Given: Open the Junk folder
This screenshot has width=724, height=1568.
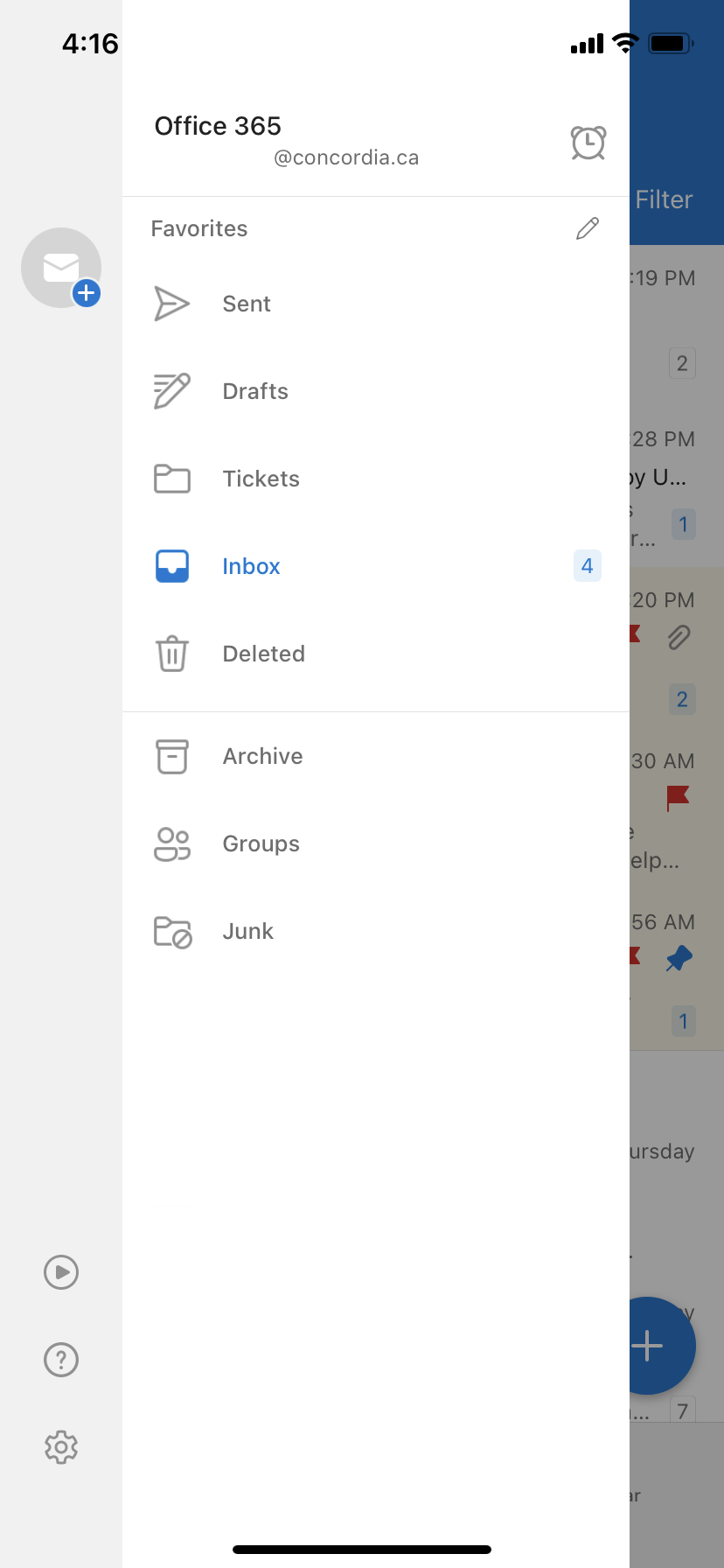Looking at the screenshot, I should [376, 931].
